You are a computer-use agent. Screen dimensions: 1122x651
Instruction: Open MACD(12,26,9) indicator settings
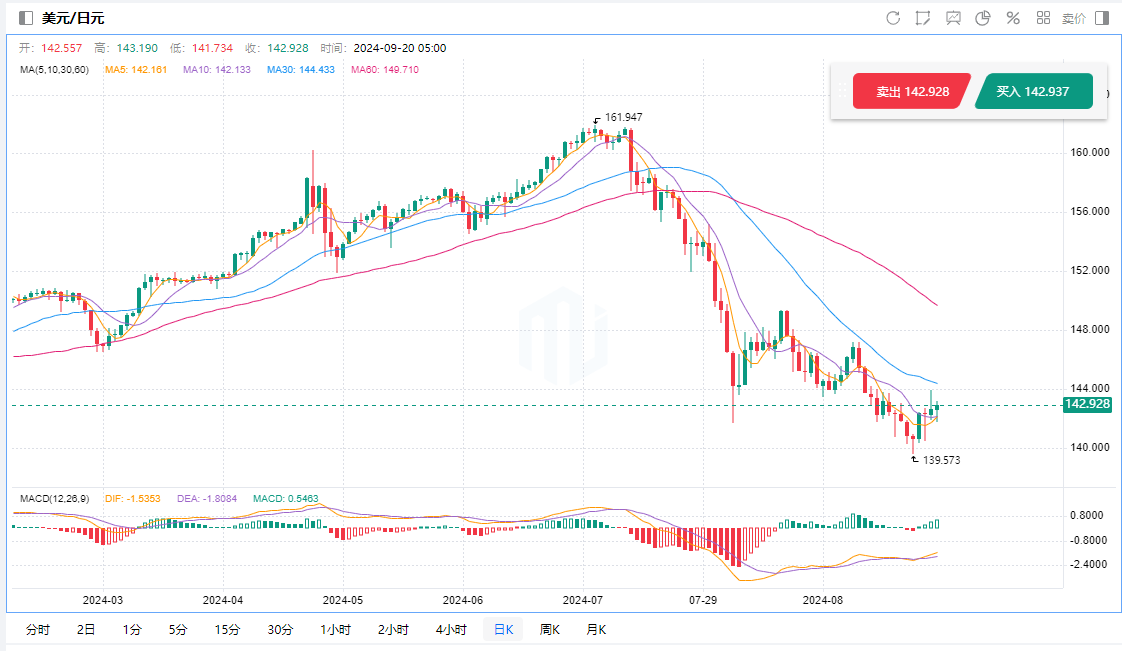(x=56, y=497)
